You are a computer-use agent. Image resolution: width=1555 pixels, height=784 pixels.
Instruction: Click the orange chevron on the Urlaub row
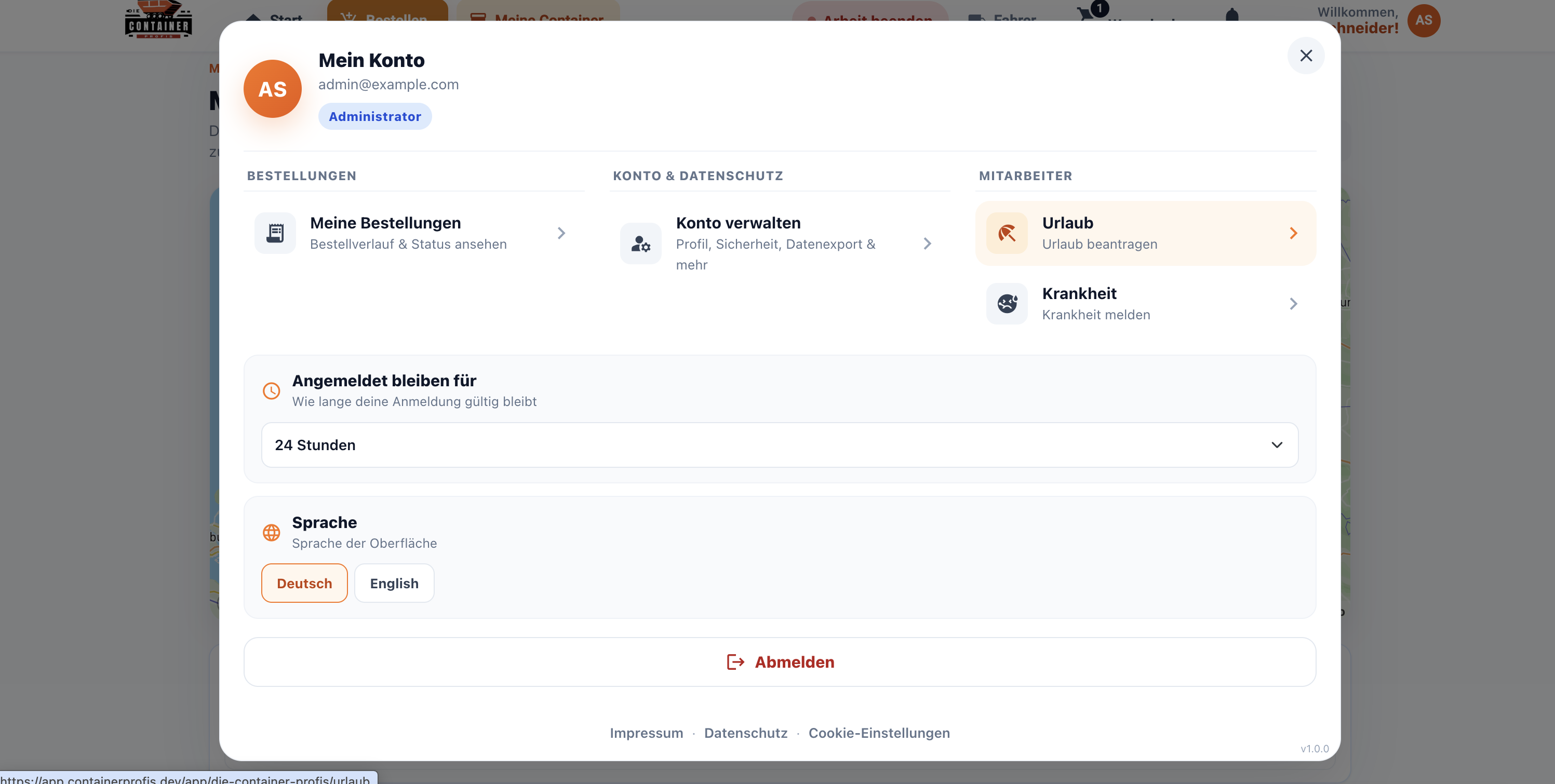pyautogui.click(x=1293, y=233)
